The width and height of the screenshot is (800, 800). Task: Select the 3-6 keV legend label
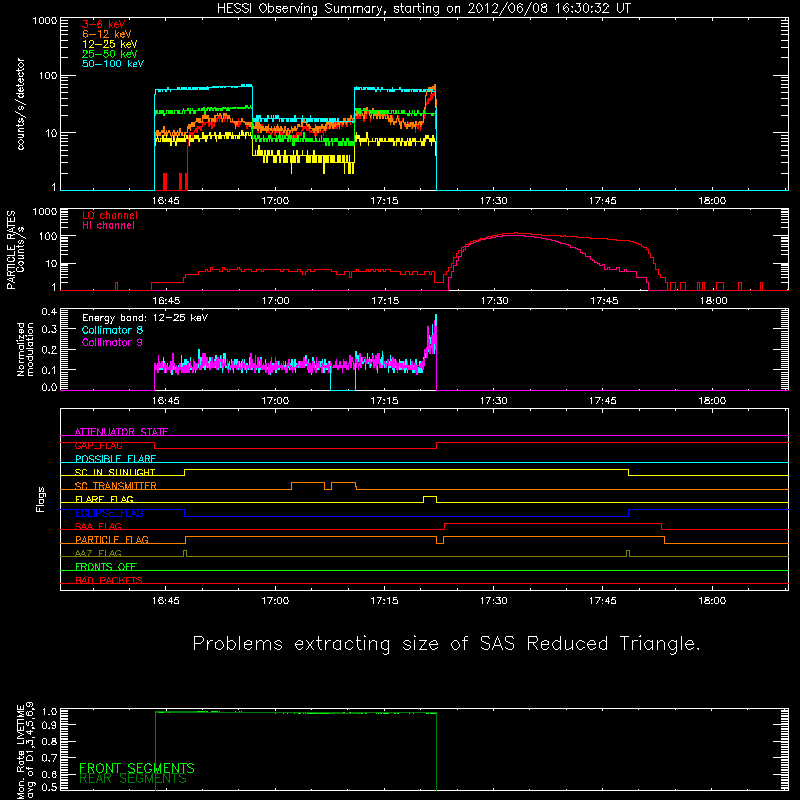coord(104,24)
